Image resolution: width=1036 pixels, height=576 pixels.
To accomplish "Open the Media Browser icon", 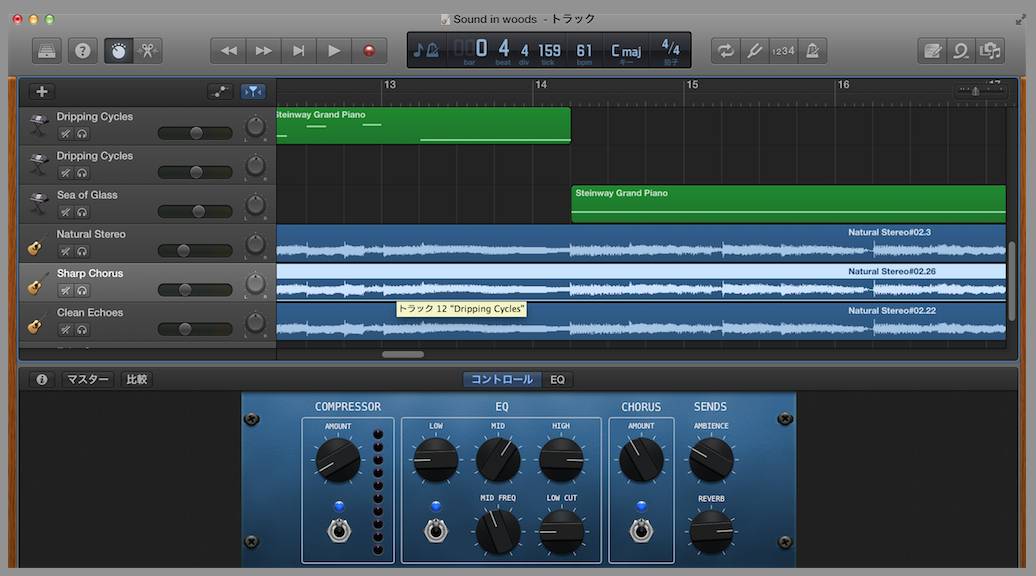I will [990, 51].
